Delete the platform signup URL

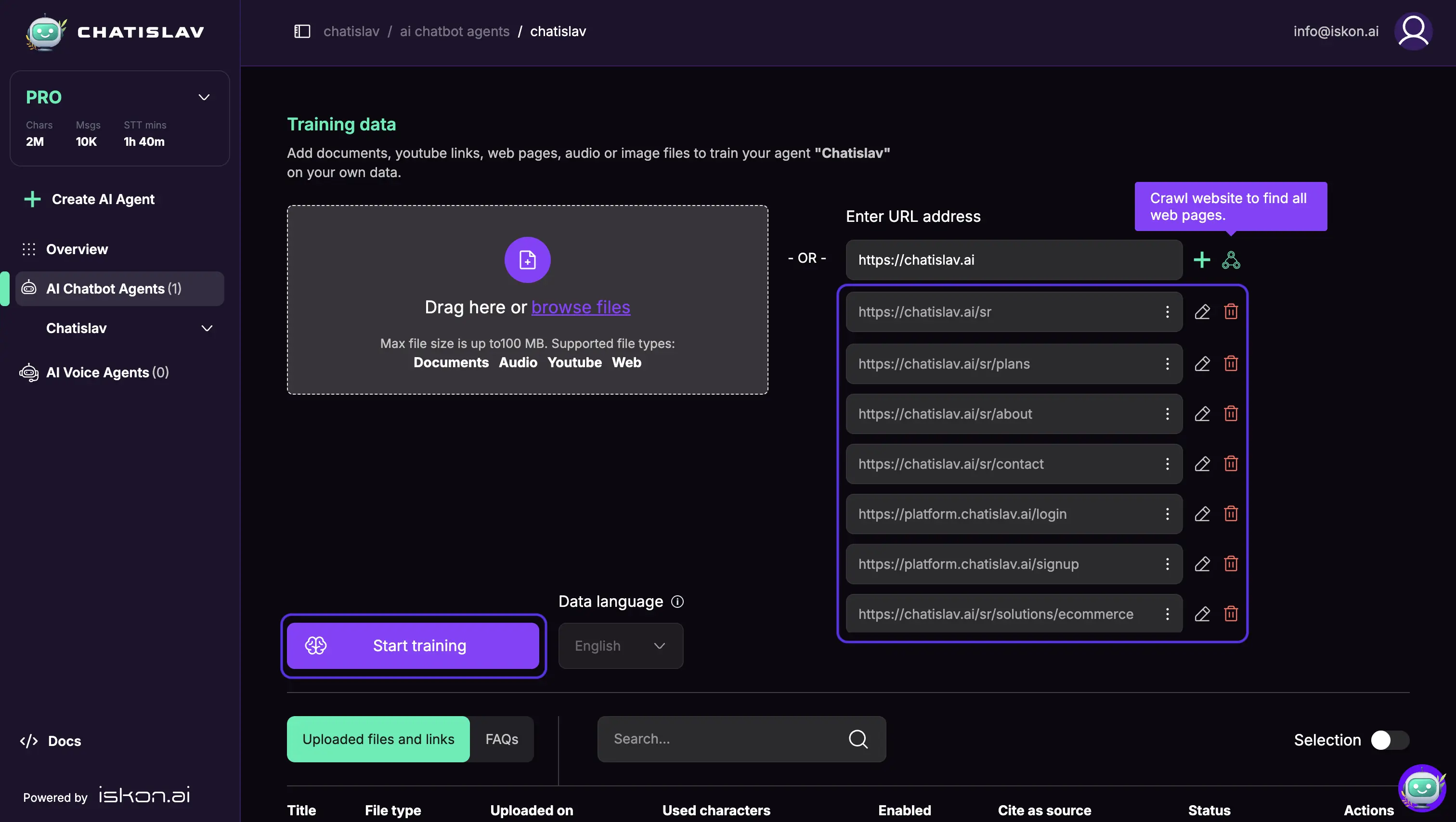[1231, 564]
